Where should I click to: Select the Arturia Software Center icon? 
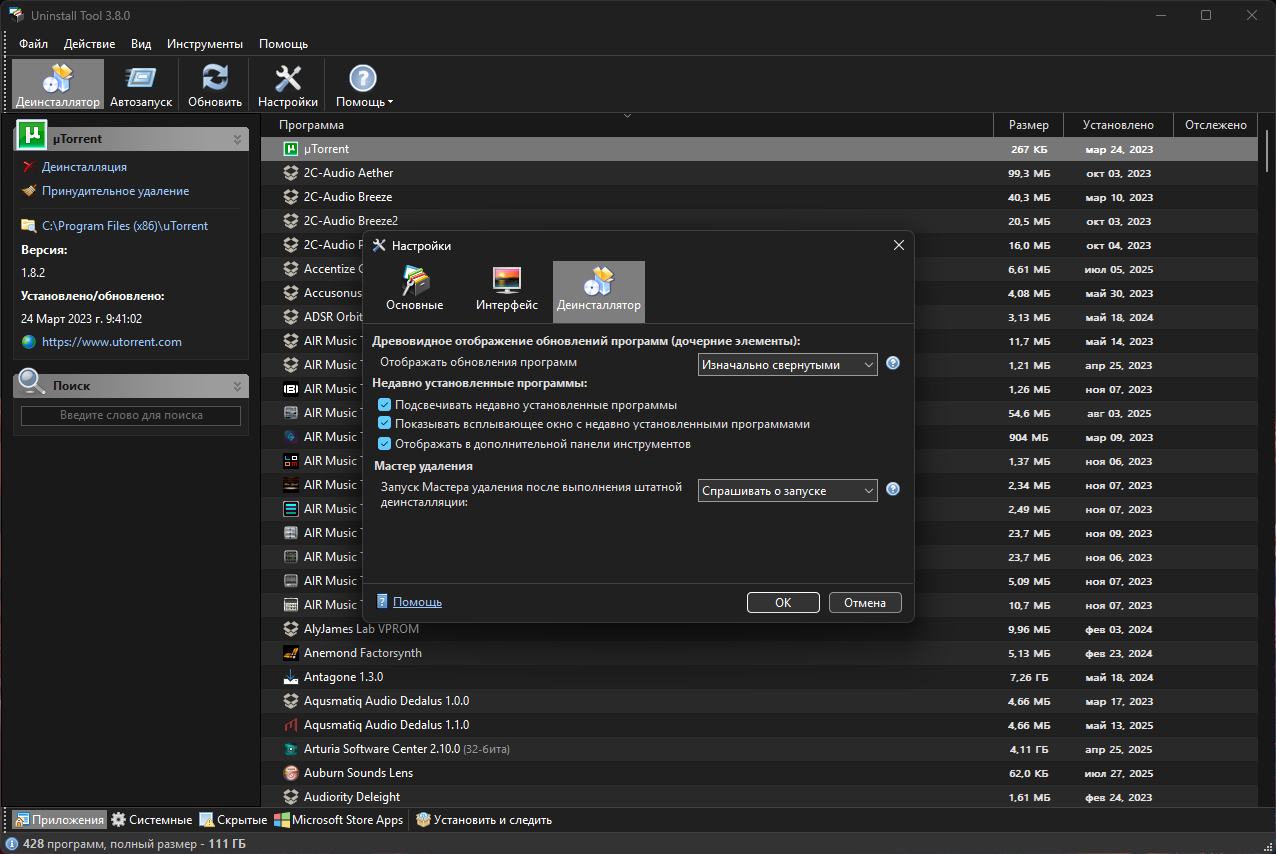pos(291,749)
